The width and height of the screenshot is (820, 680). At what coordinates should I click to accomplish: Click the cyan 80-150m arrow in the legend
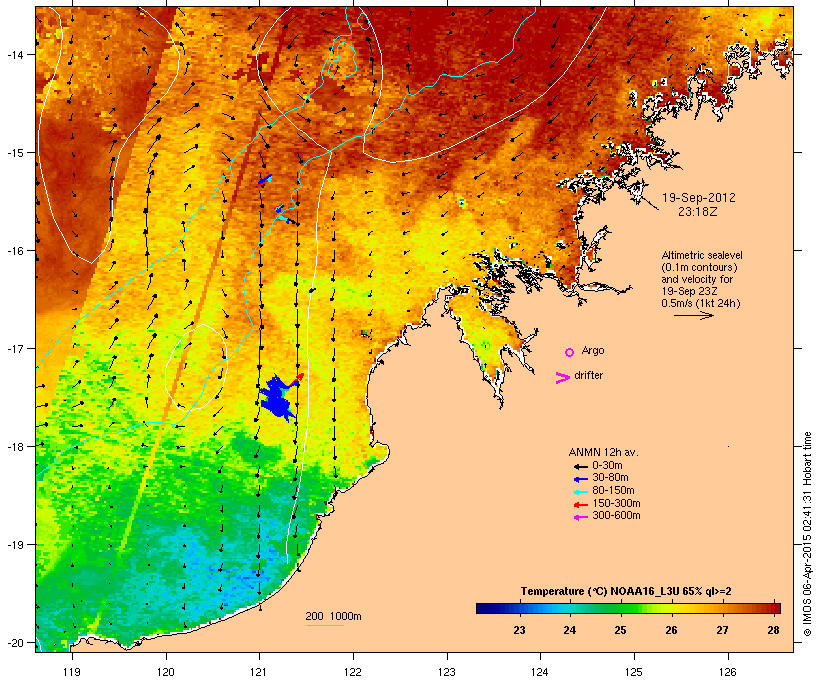[x=581, y=492]
